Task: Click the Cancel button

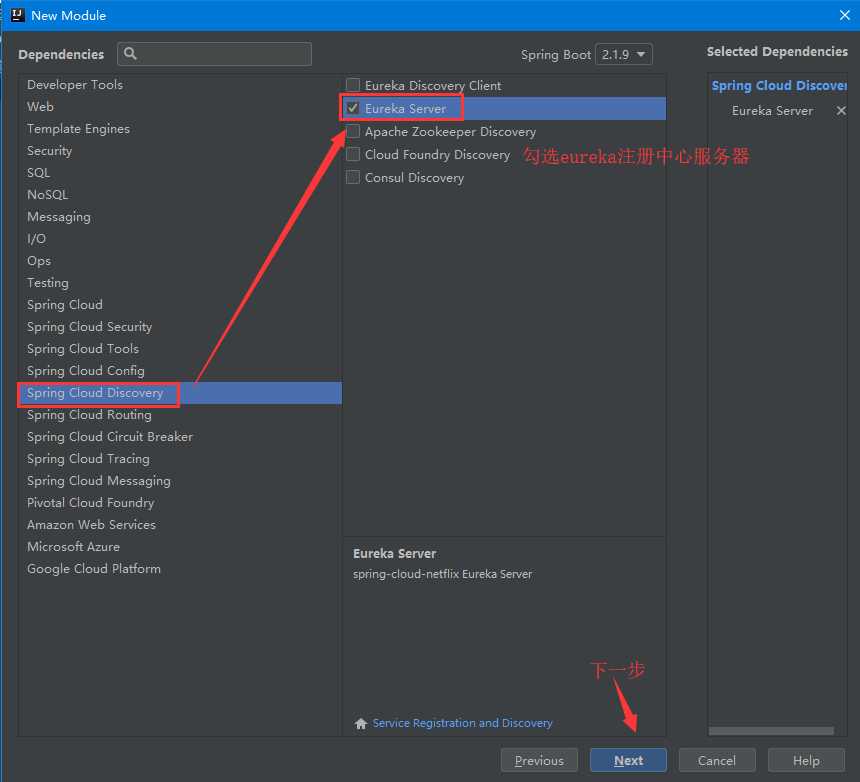Action: pos(717,760)
